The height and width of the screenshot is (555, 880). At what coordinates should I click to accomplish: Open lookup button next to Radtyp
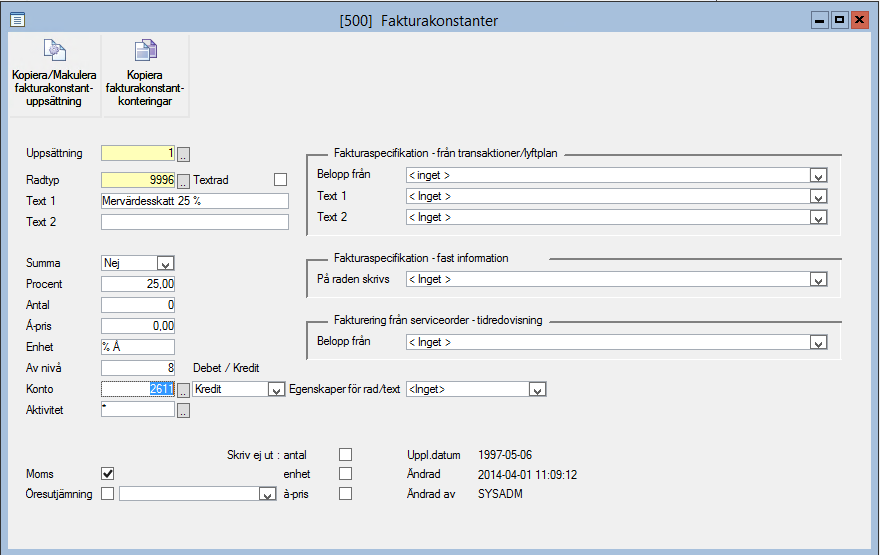point(184,181)
